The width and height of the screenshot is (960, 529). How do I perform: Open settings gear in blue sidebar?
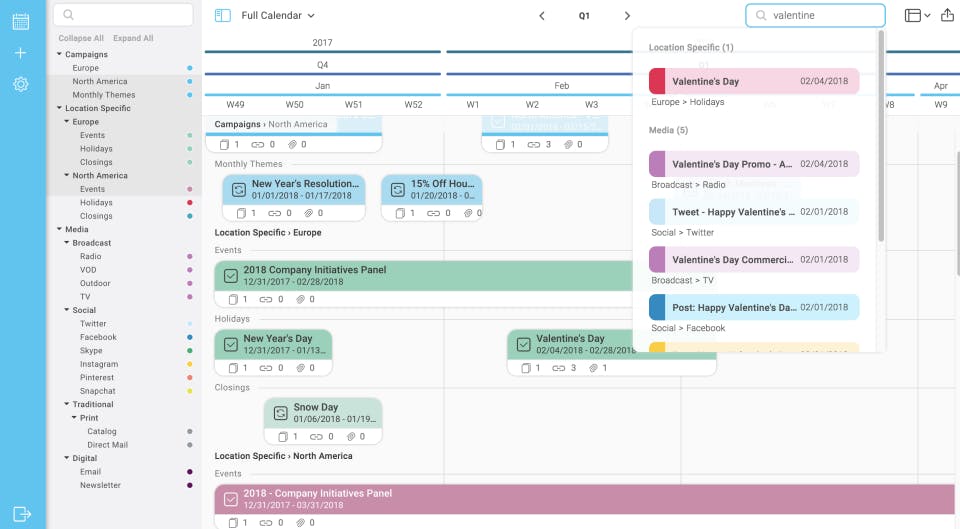[x=20, y=84]
